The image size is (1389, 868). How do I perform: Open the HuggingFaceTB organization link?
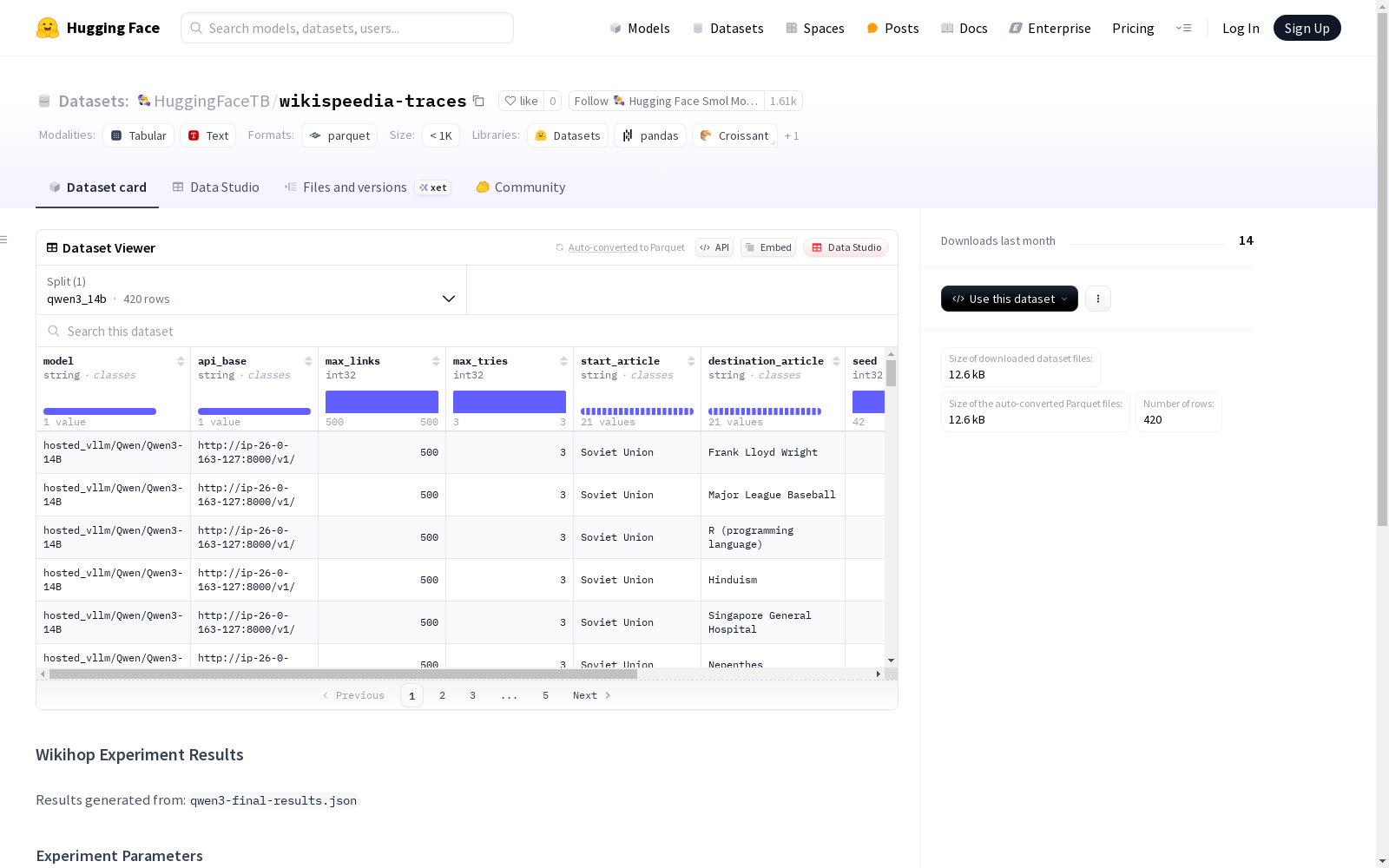click(x=212, y=101)
